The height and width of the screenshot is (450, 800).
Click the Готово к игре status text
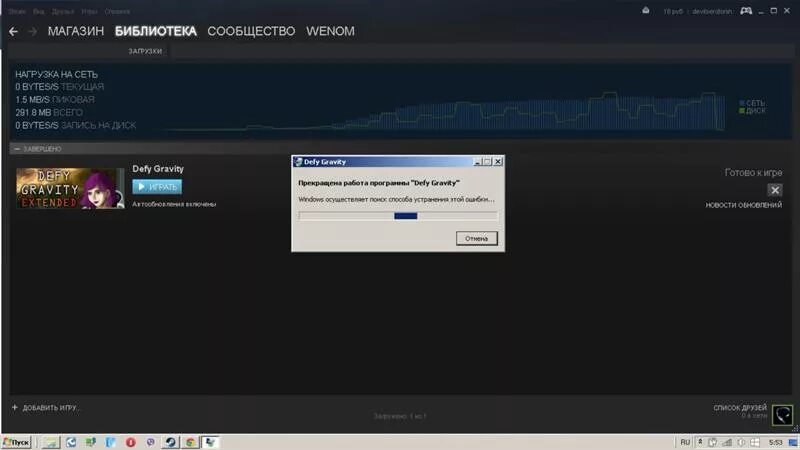pyautogui.click(x=753, y=173)
